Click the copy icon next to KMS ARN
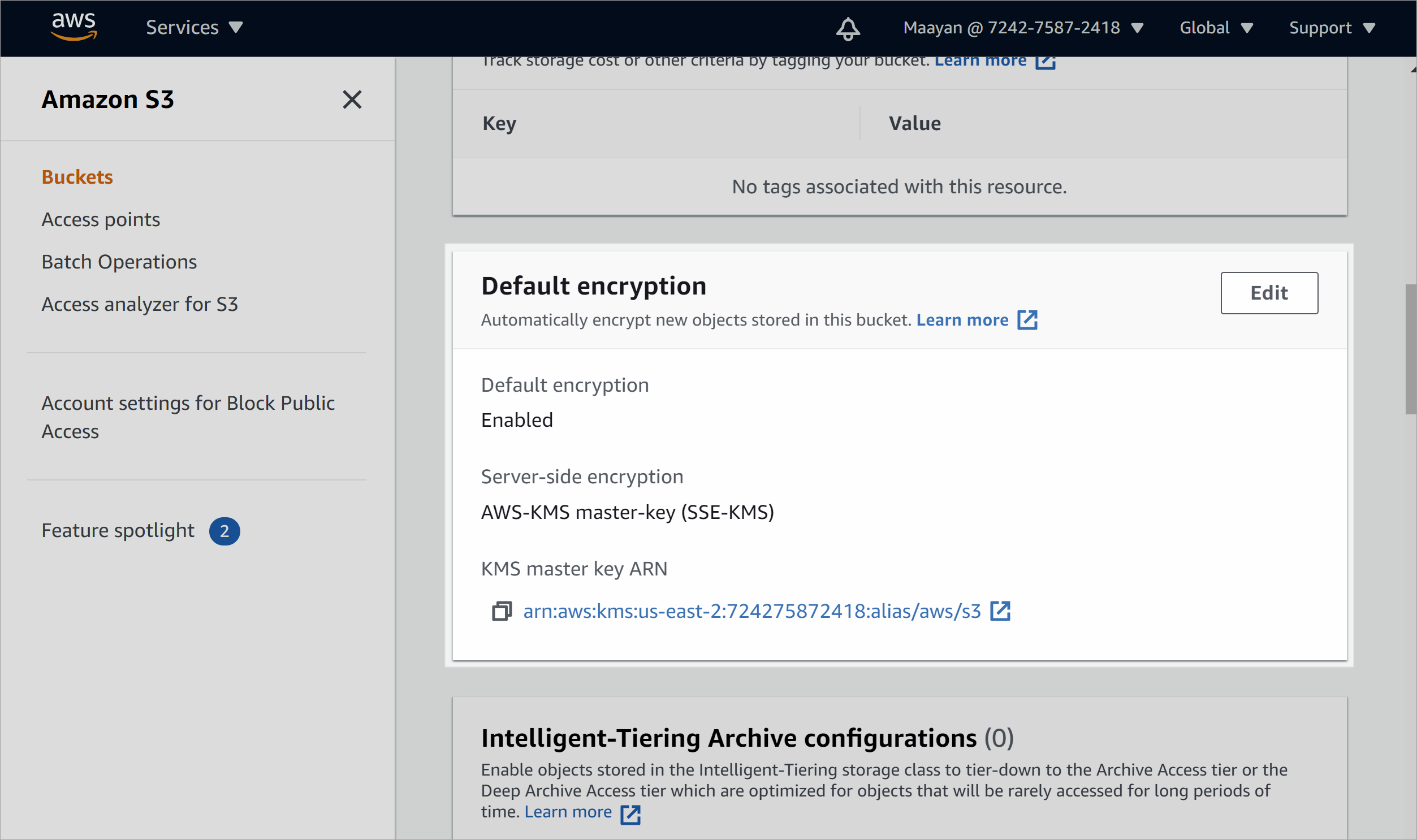 pos(502,611)
